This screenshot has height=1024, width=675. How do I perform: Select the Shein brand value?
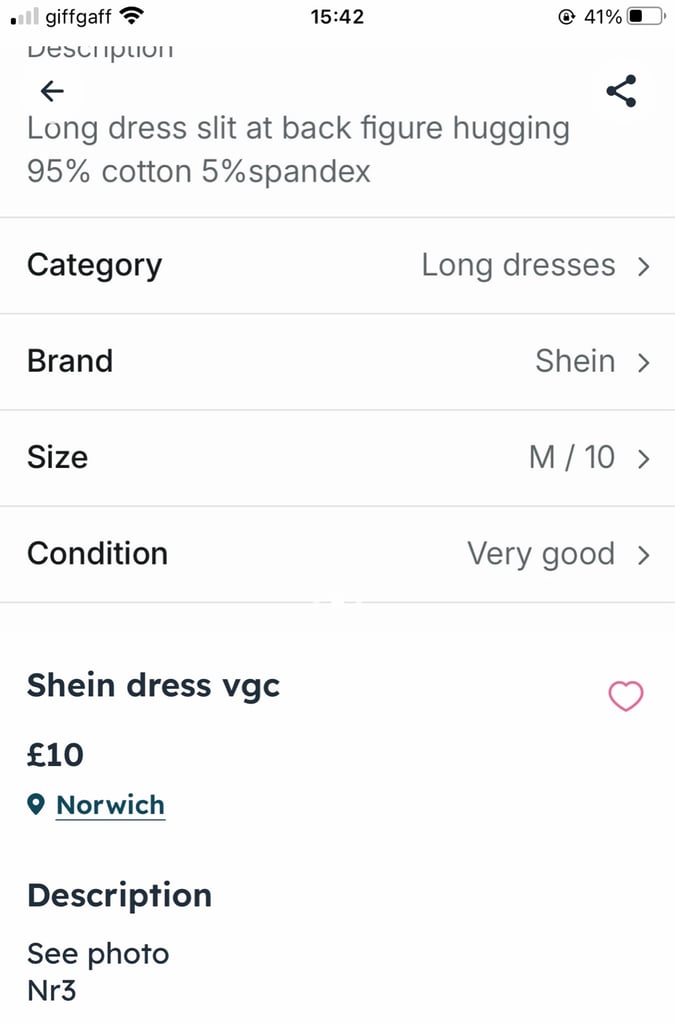point(575,361)
